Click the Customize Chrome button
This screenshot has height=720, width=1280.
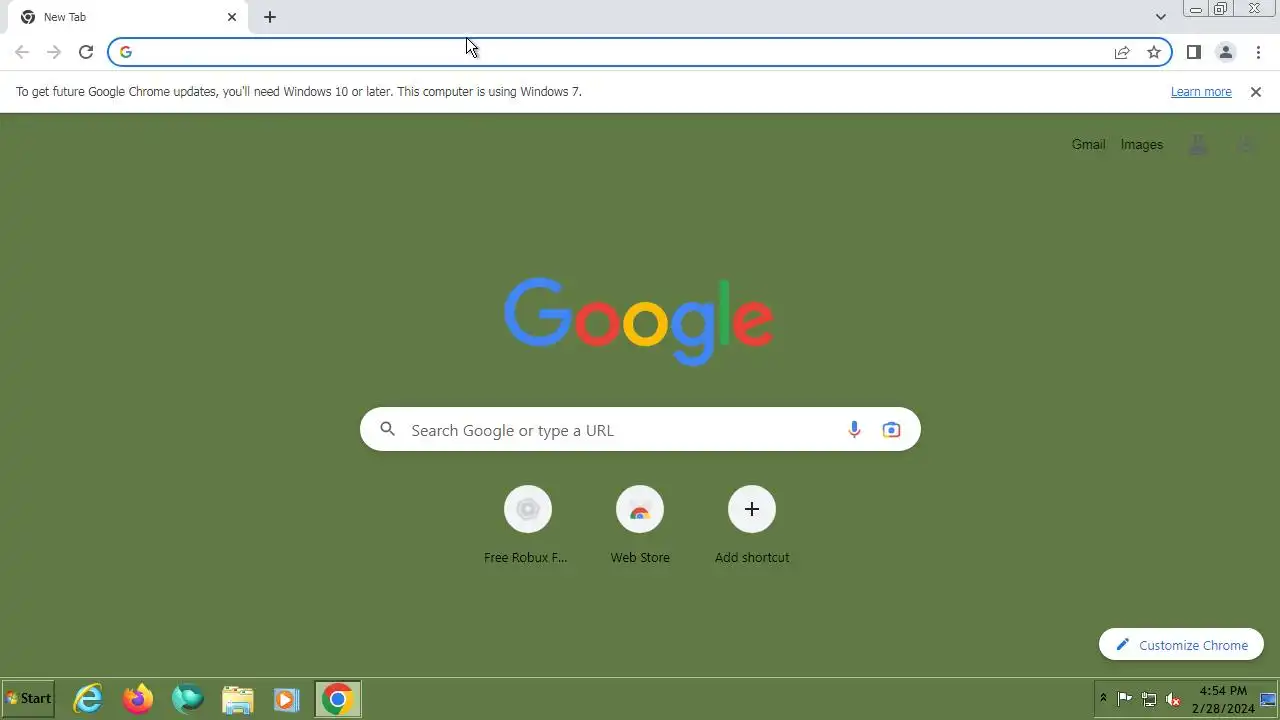tap(1181, 645)
